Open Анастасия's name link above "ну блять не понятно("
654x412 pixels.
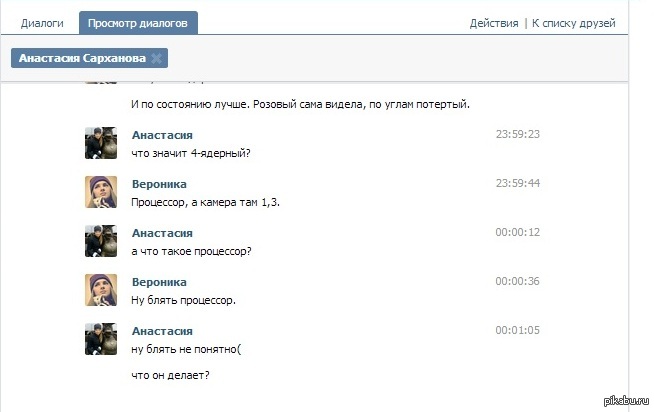(162, 331)
